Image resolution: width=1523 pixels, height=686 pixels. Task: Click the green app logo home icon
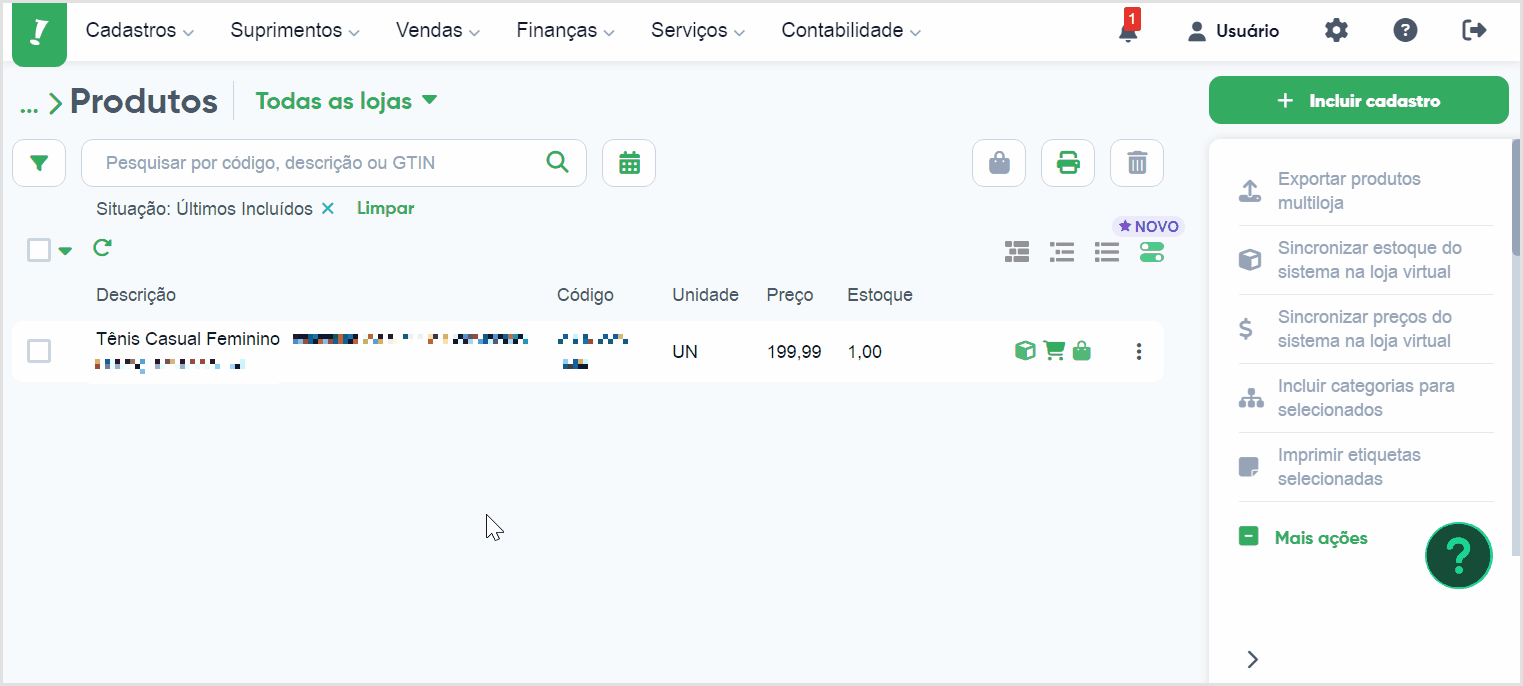tap(39, 33)
